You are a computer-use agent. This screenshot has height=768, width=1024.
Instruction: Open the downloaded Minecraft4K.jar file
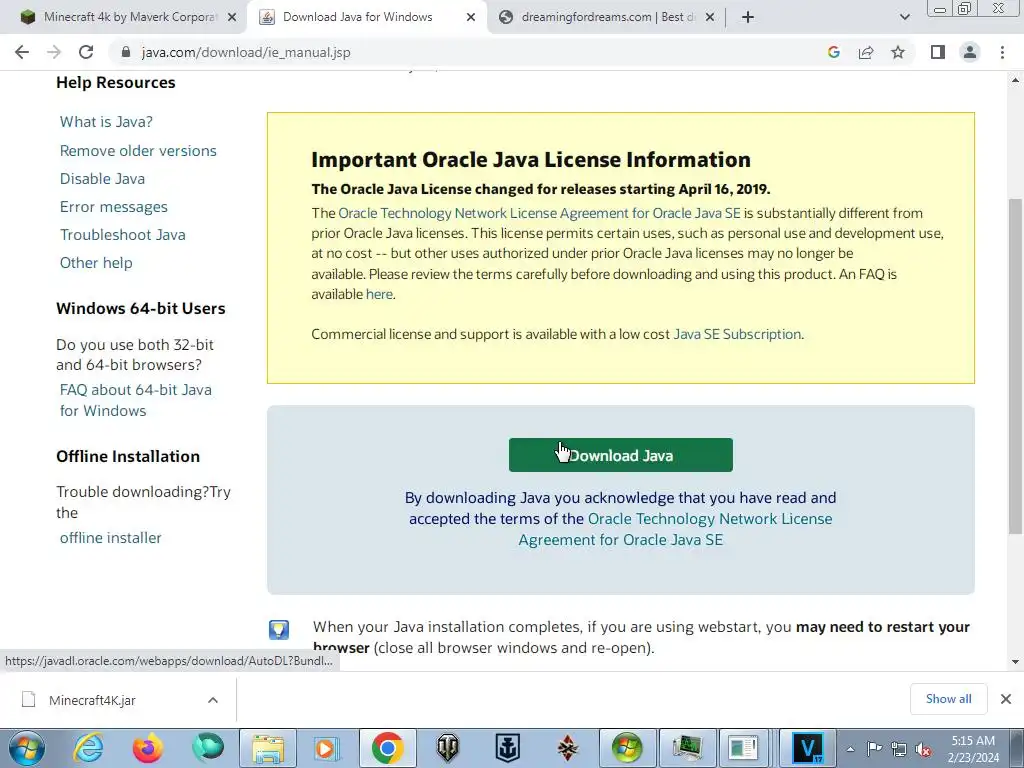(92, 700)
